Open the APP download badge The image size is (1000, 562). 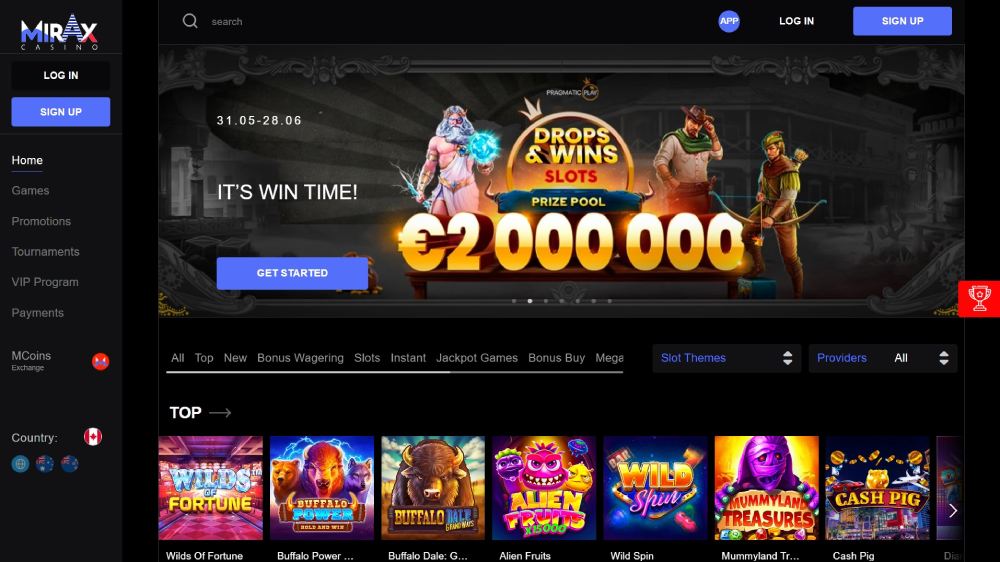tap(729, 21)
